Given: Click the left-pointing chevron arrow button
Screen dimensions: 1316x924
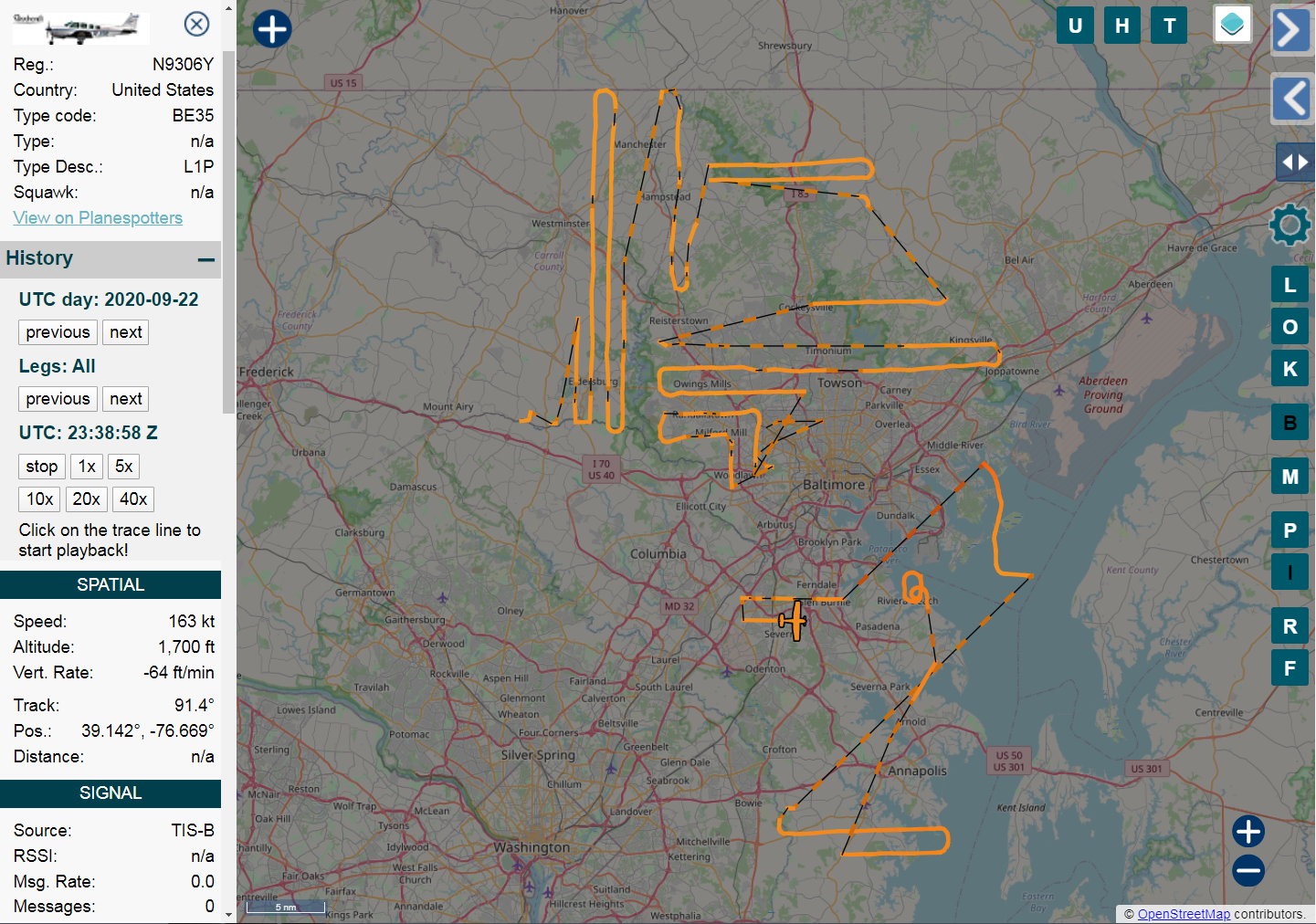Looking at the screenshot, I should point(1291,99).
